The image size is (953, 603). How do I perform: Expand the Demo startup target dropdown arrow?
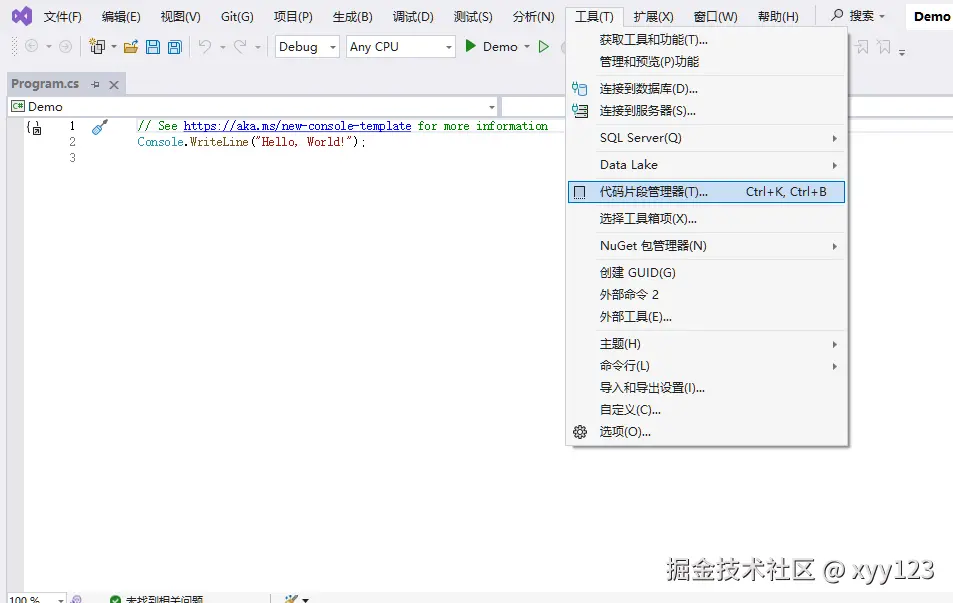[x=527, y=47]
